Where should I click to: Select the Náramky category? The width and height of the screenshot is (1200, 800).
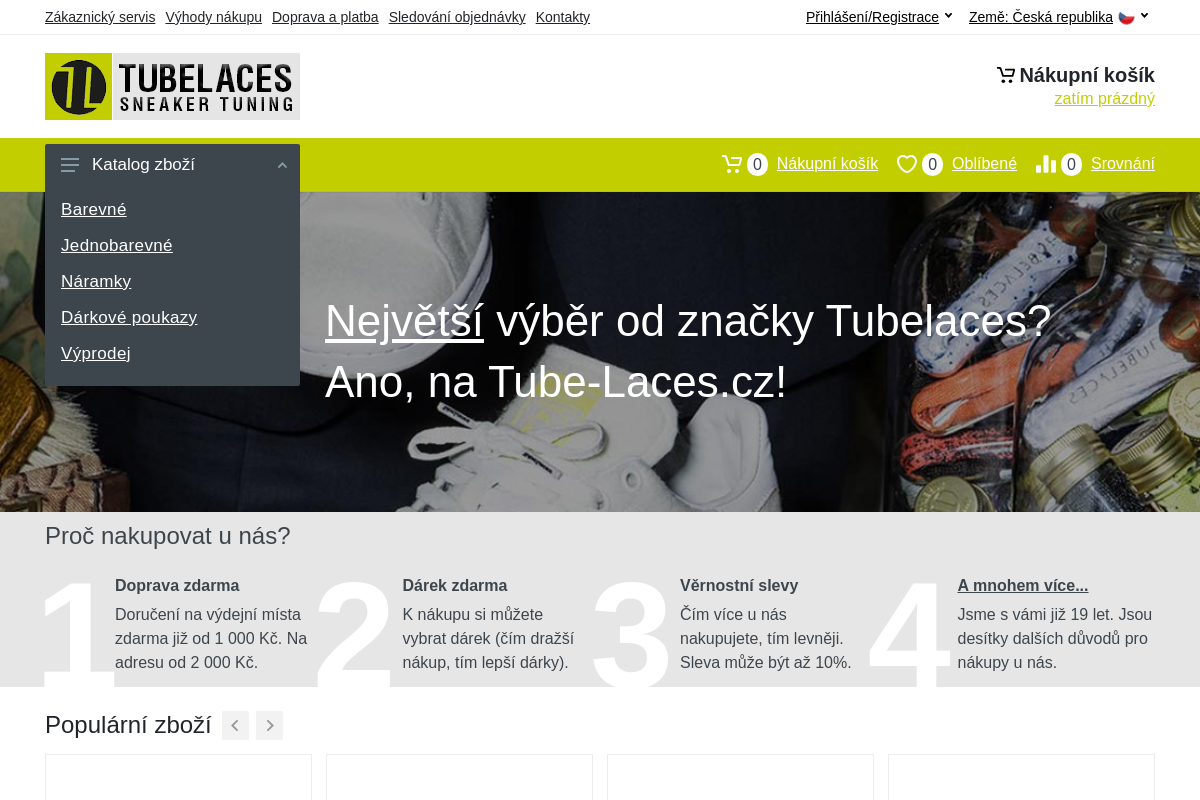pyautogui.click(x=96, y=281)
